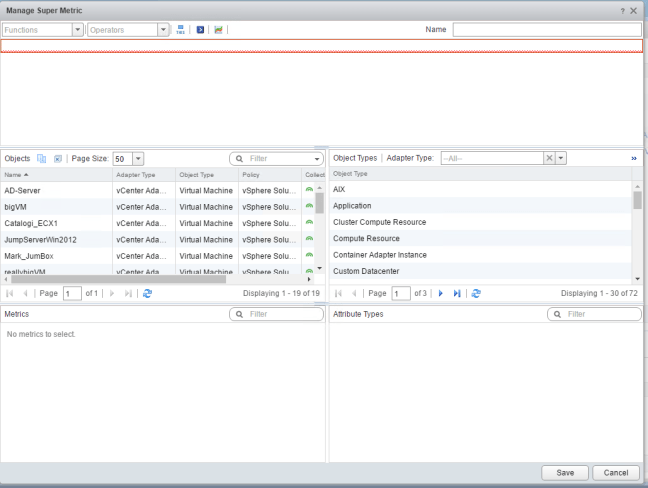The height and width of the screenshot is (488, 648).
Task: Open the Functions dropdown
Action: pos(78,30)
